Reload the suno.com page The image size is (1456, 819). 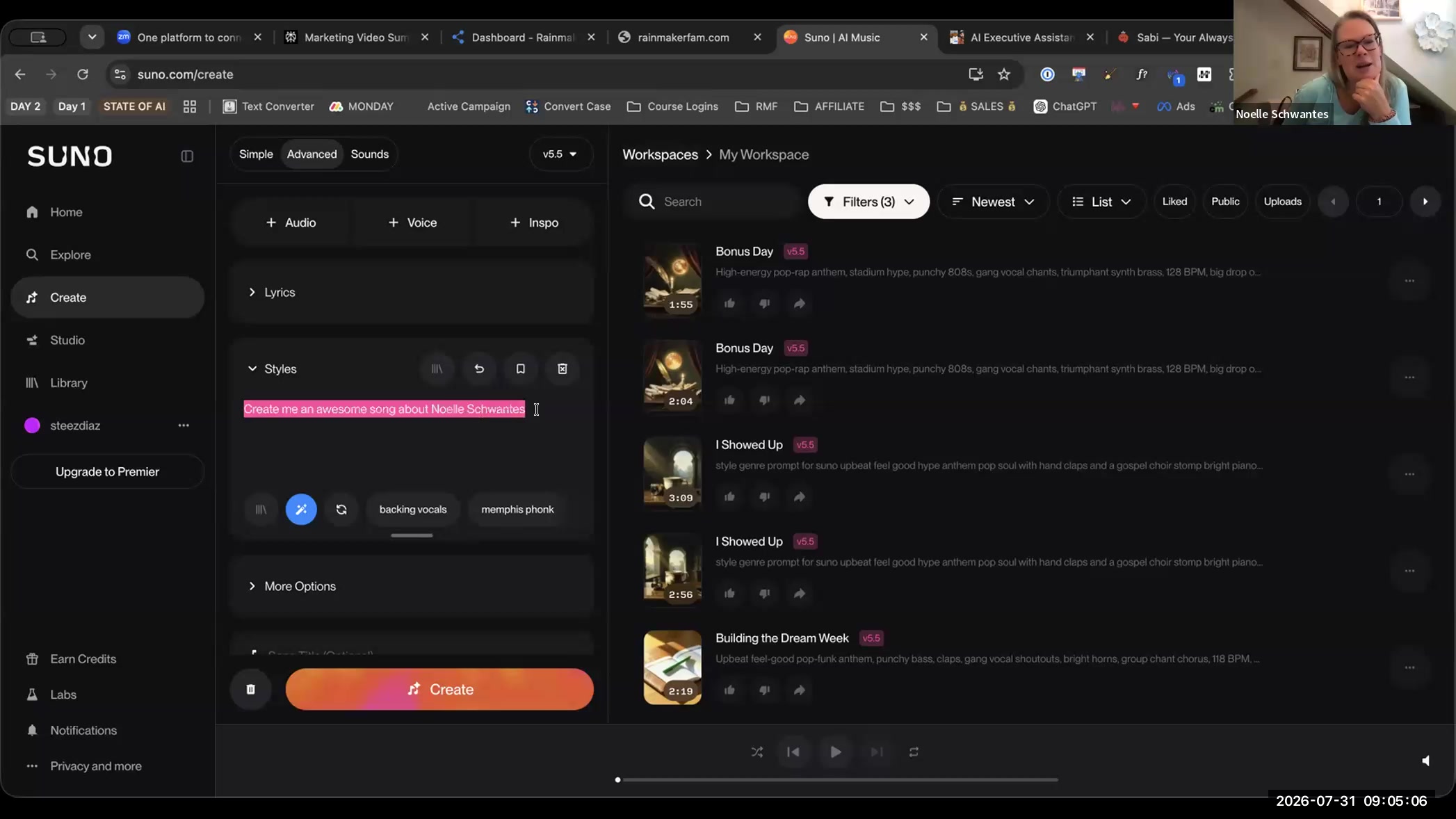pos(83,74)
